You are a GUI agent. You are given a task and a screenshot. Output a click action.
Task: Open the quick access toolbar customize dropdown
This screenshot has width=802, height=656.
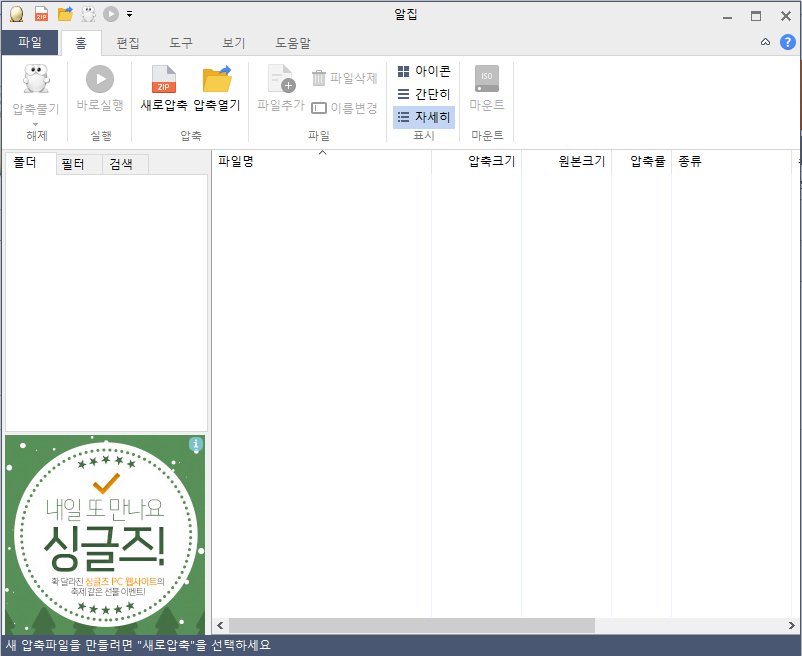[x=129, y=14]
